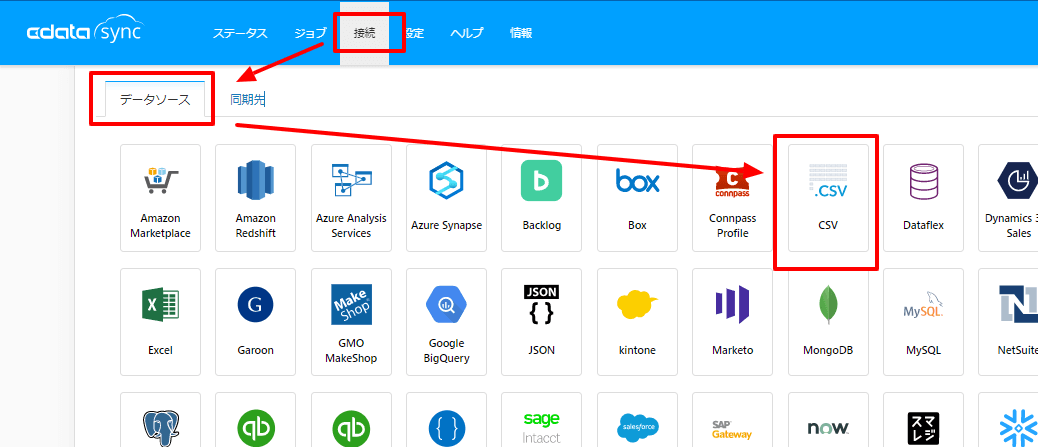Choose the Sage Intacct logo

[x=542, y=428]
